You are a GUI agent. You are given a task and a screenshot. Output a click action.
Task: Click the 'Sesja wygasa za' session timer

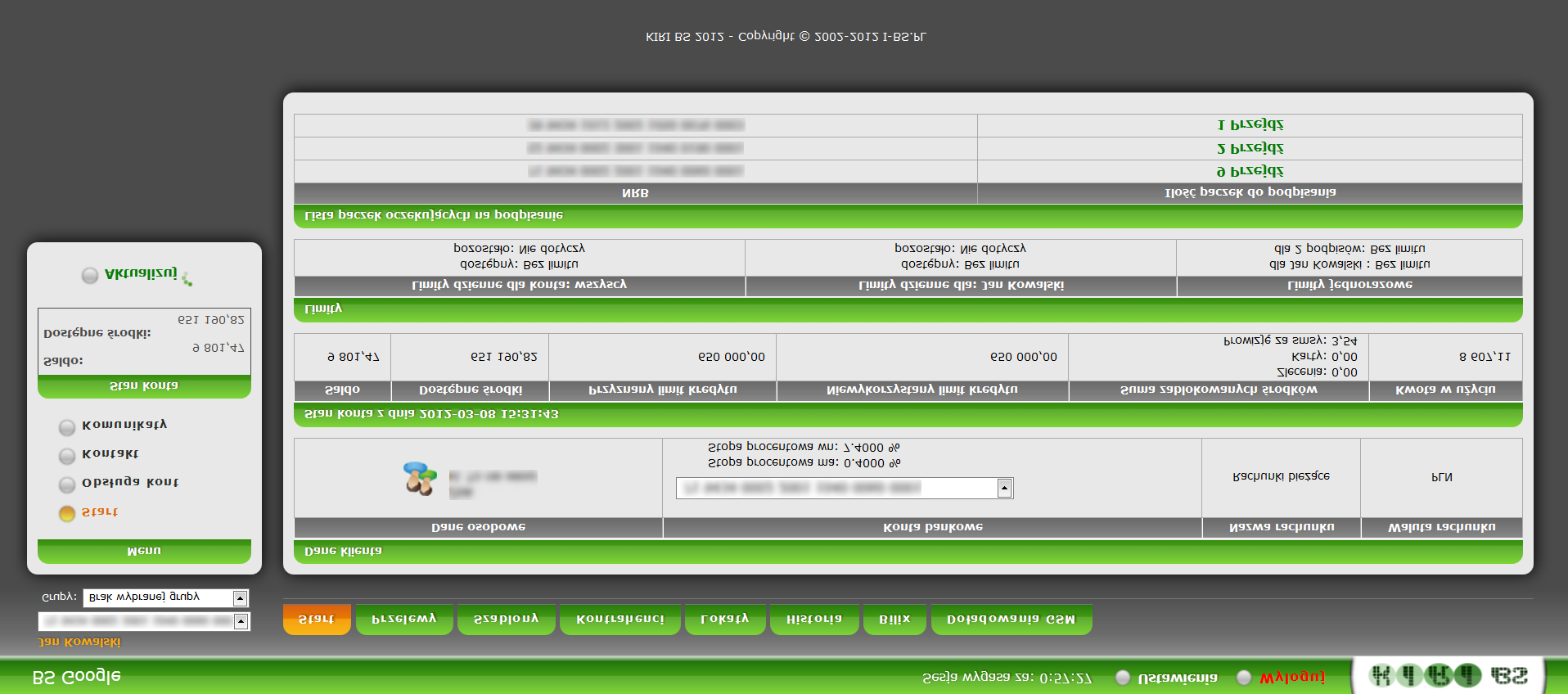pyautogui.click(x=1007, y=678)
